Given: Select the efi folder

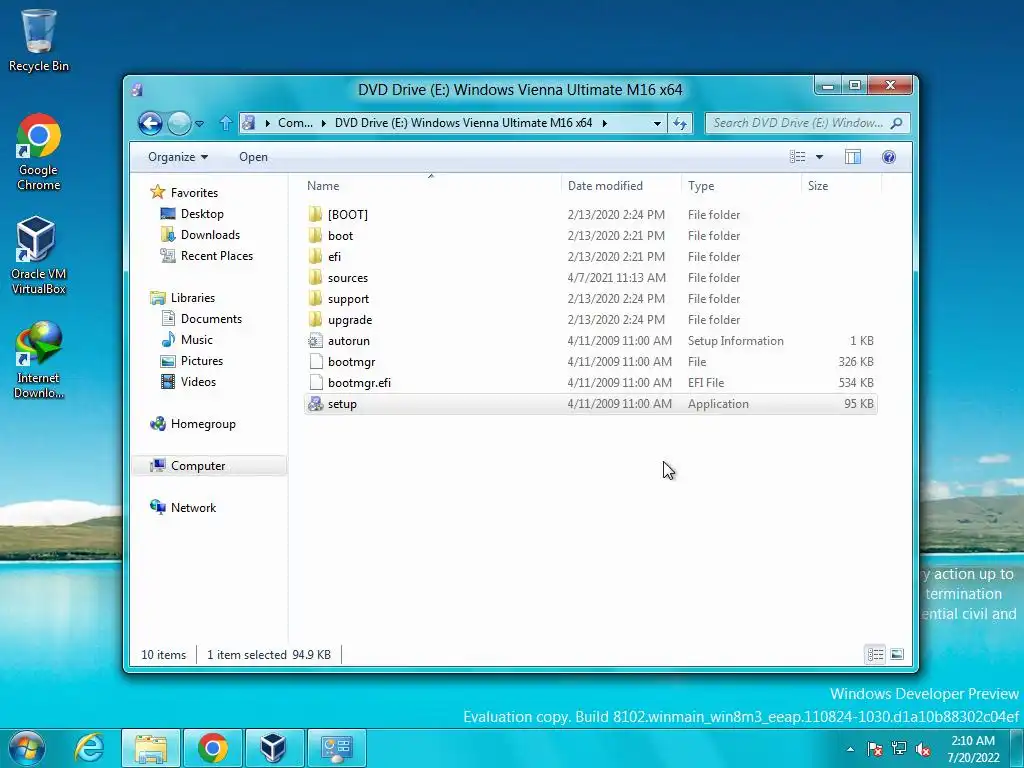Looking at the screenshot, I should (590, 257).
